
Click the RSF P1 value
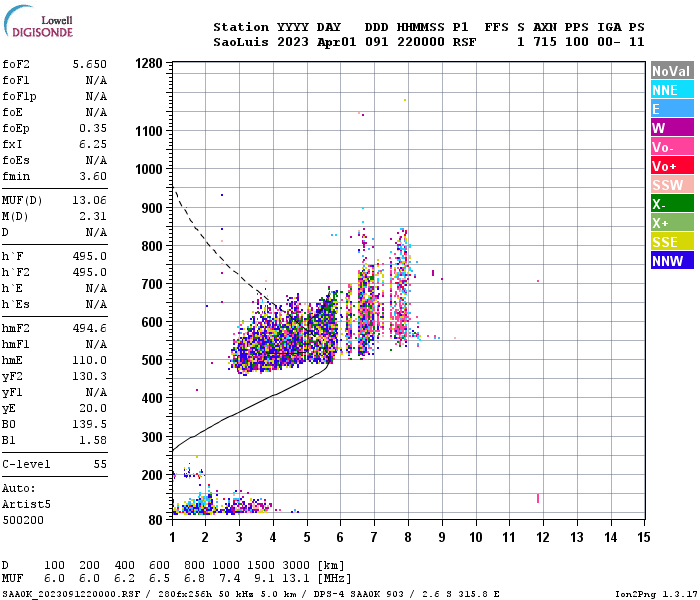[464, 42]
